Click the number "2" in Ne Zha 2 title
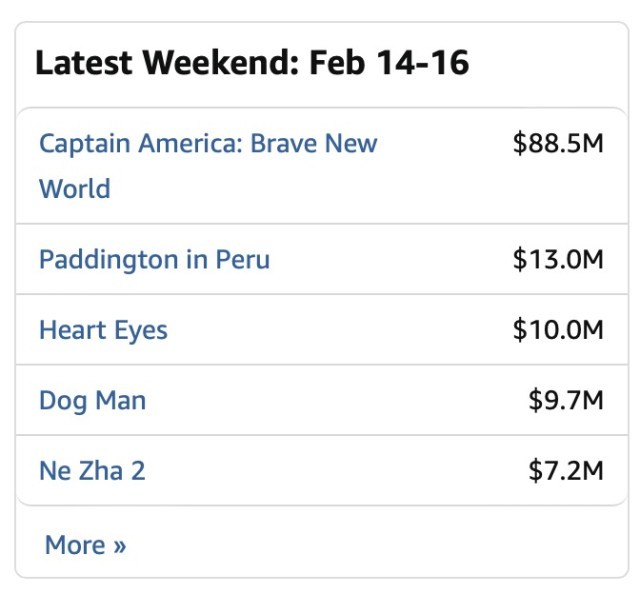The width and height of the screenshot is (640, 594). pos(138,470)
